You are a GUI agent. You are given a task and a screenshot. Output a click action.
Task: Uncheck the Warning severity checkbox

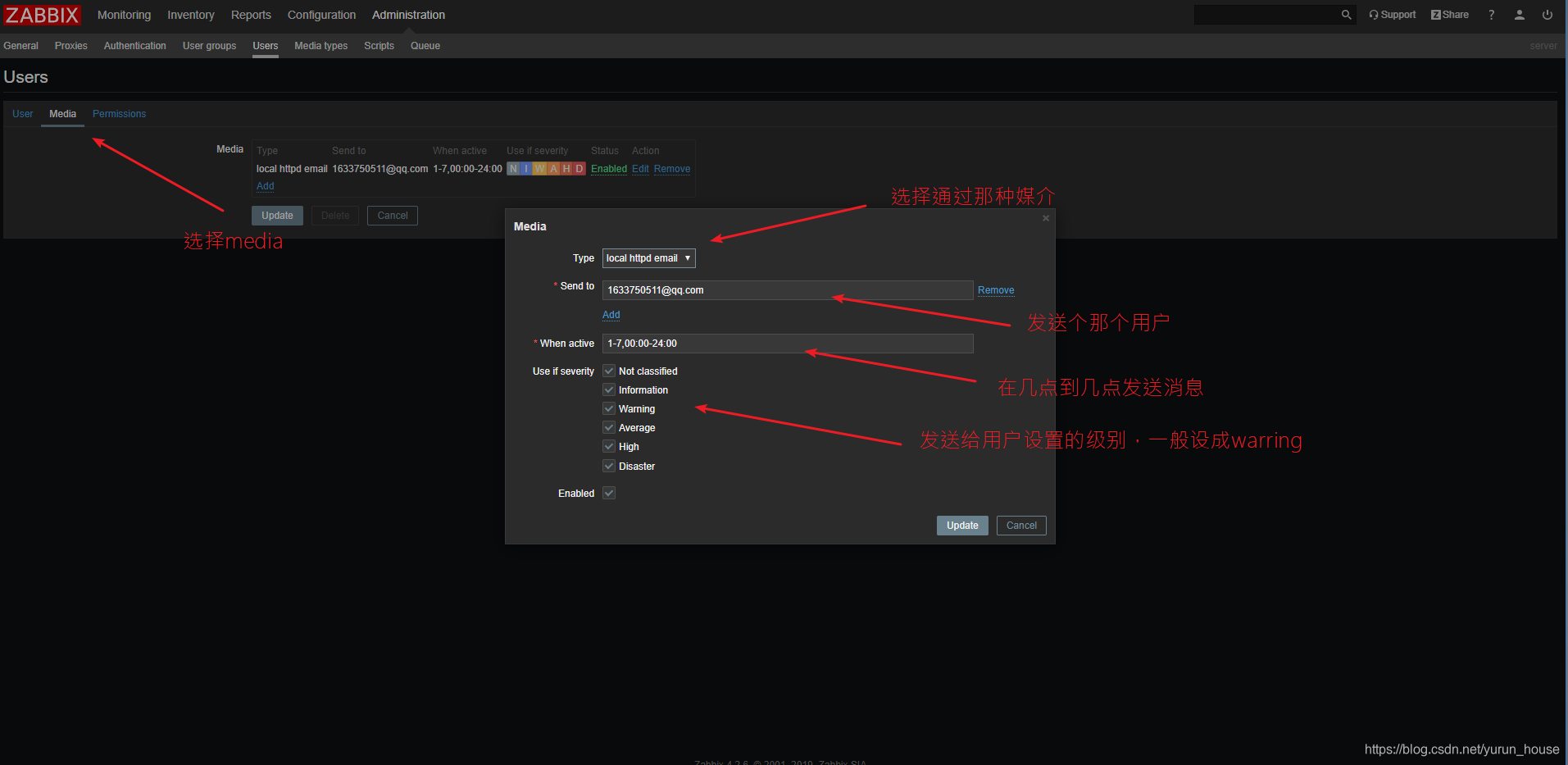point(608,408)
